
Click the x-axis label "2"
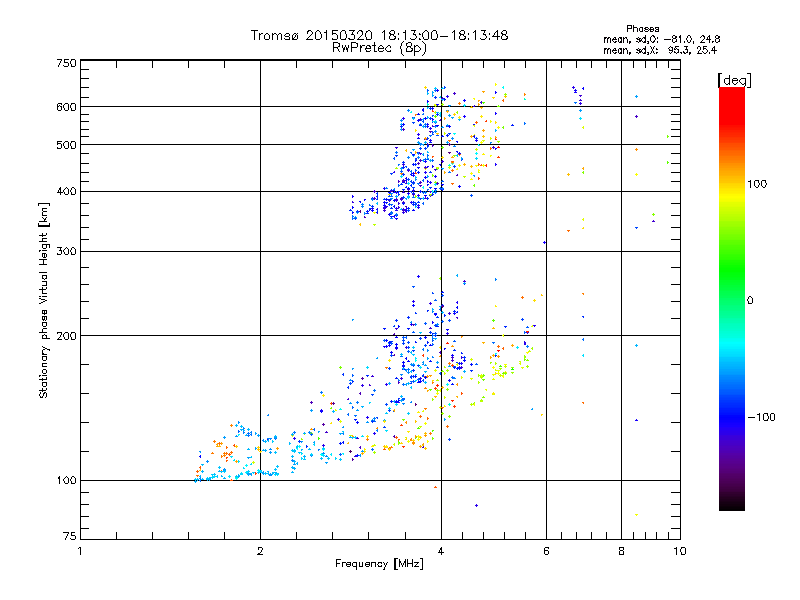tap(260, 551)
